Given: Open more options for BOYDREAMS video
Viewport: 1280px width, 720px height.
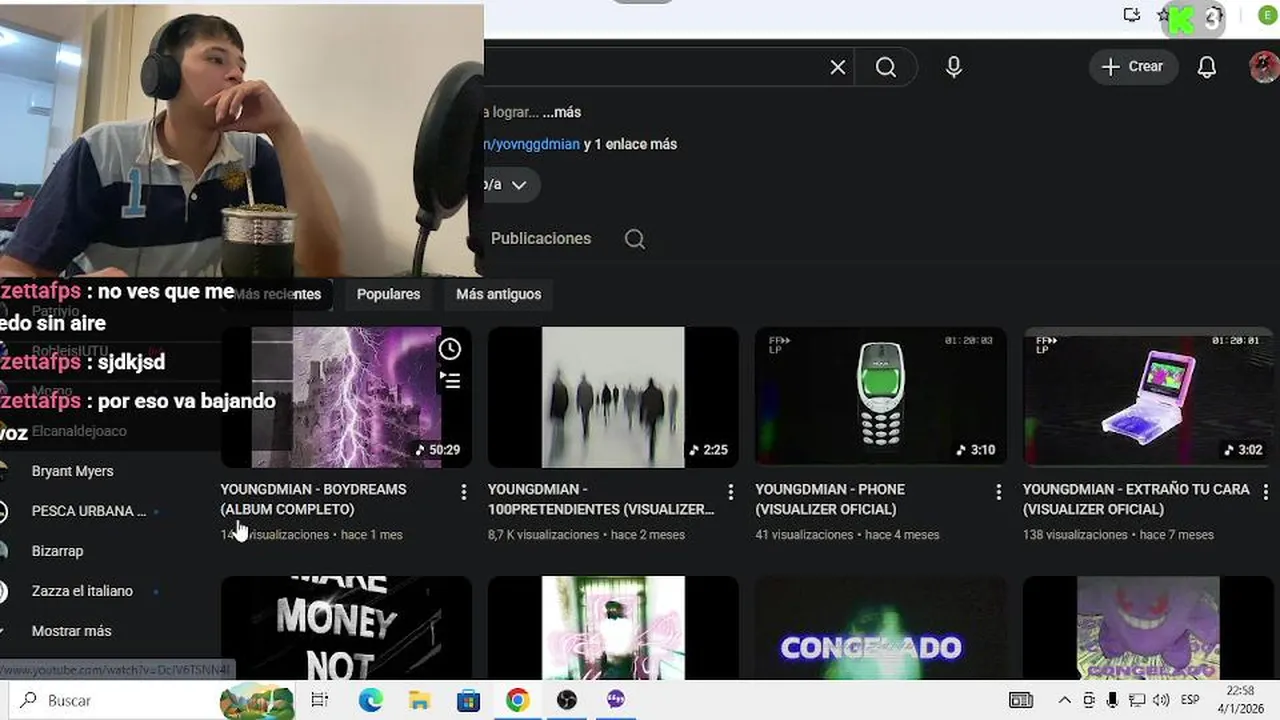Looking at the screenshot, I should coord(463,492).
